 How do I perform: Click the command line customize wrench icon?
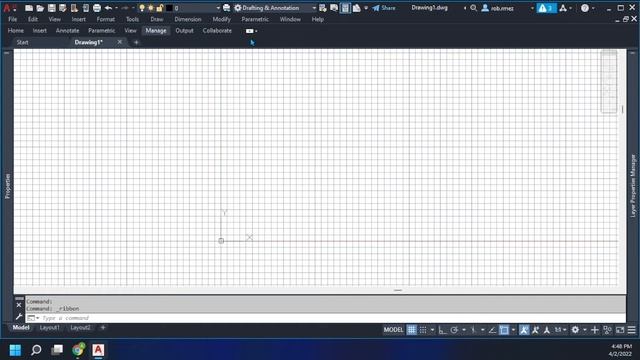pos(19,316)
